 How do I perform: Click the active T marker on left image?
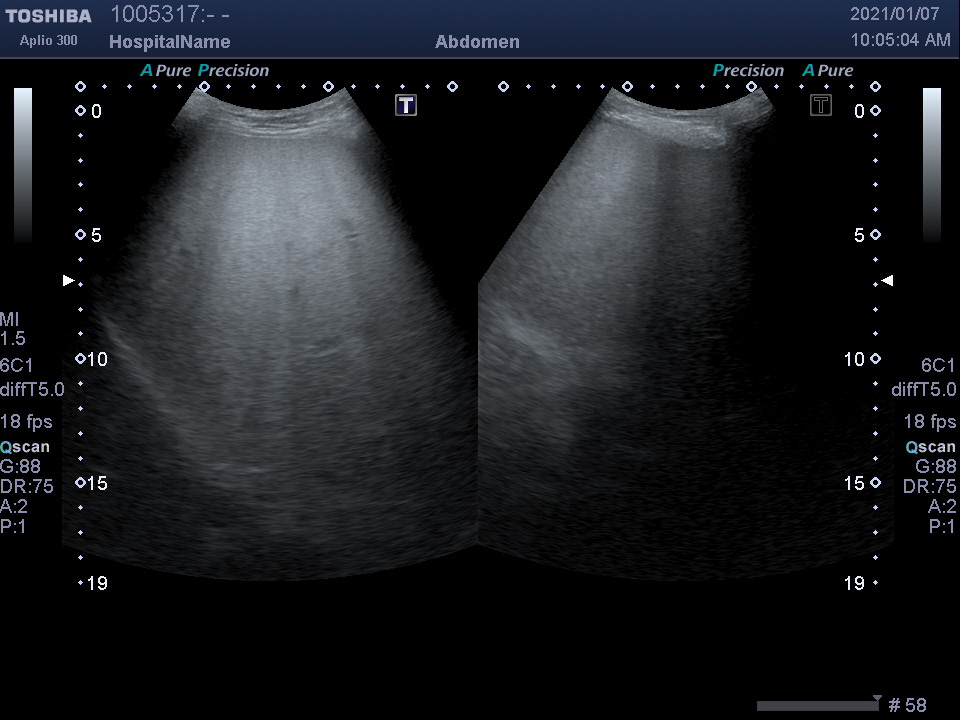(x=405, y=105)
